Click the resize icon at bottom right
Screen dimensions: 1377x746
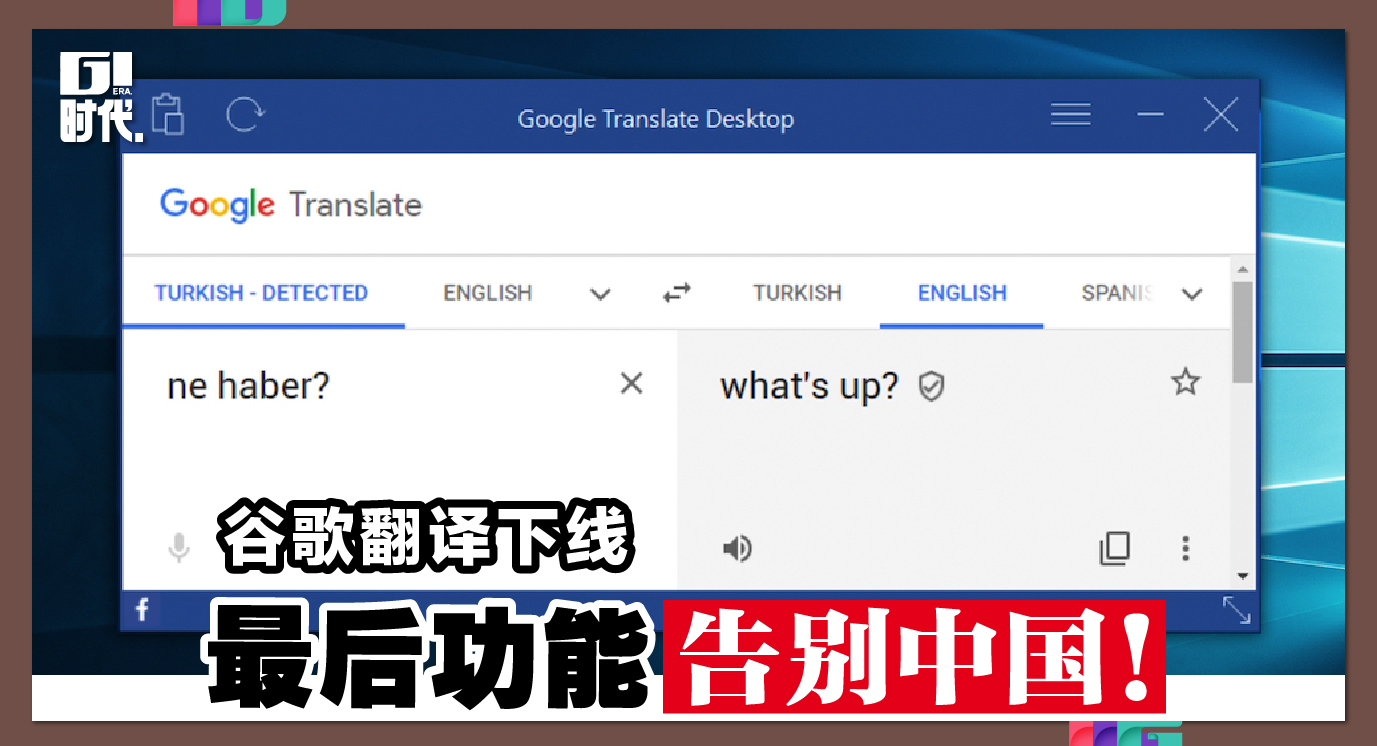click(1236, 610)
